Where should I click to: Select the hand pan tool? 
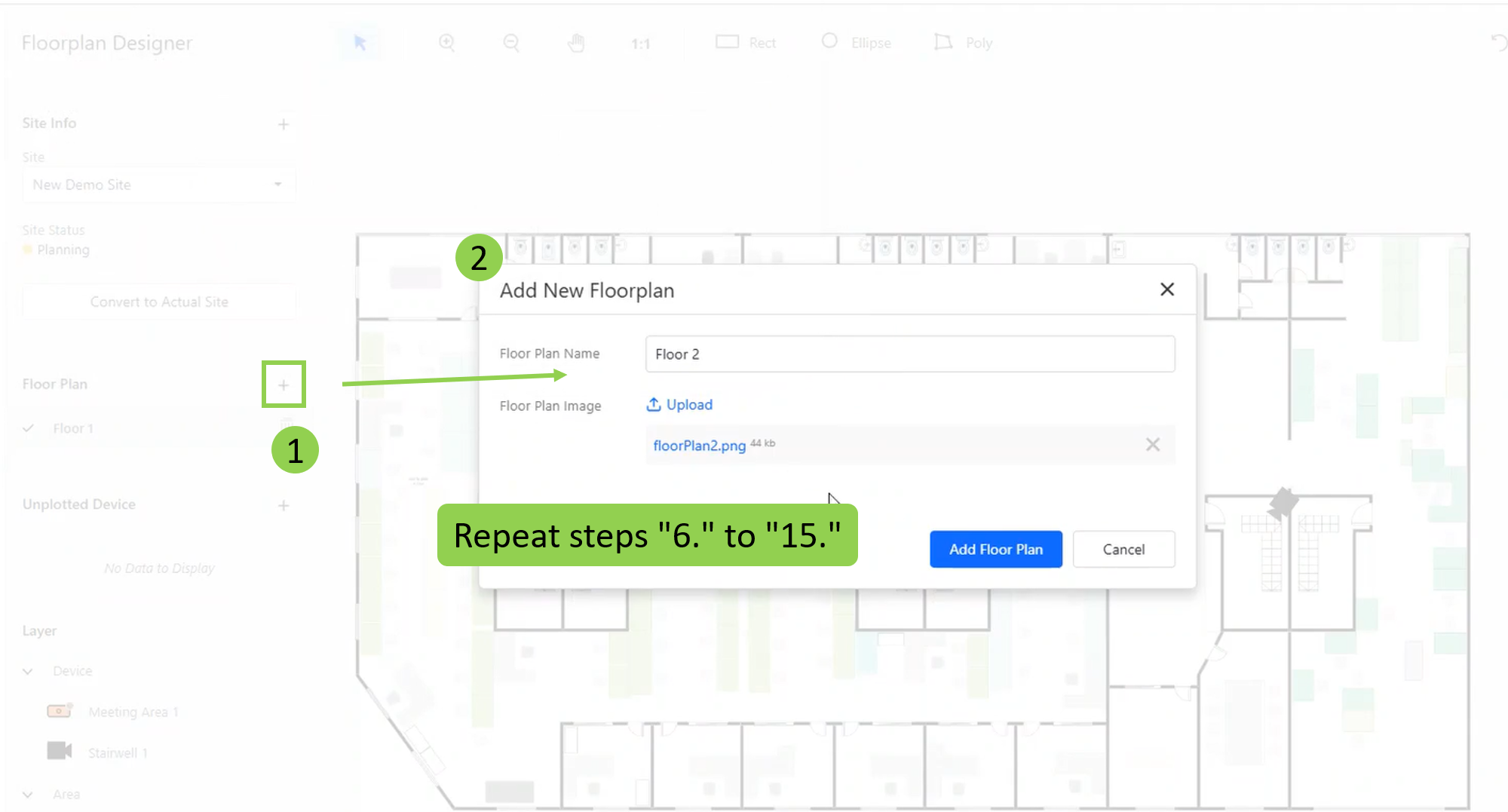pyautogui.click(x=576, y=43)
